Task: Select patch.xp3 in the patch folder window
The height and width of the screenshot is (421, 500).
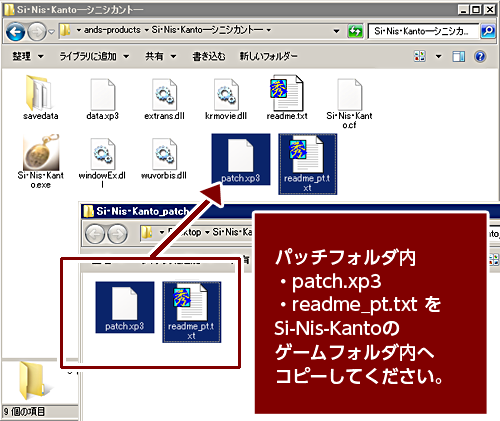Action: (125, 307)
